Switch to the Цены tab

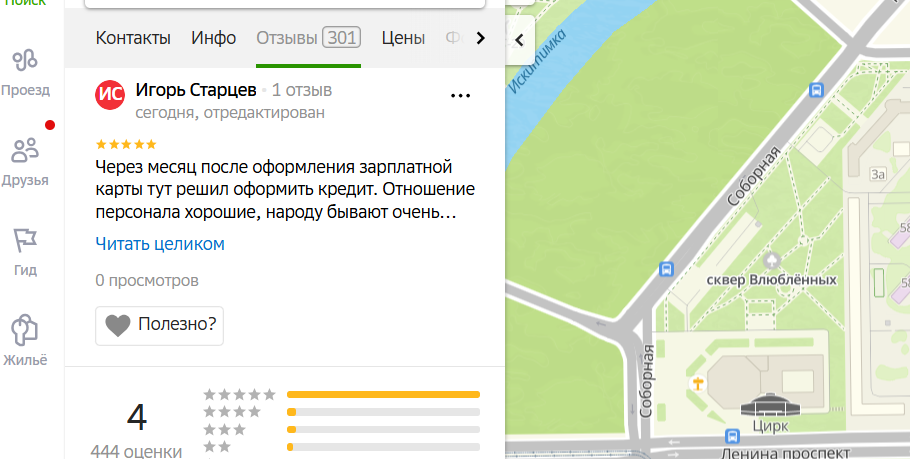click(x=403, y=38)
